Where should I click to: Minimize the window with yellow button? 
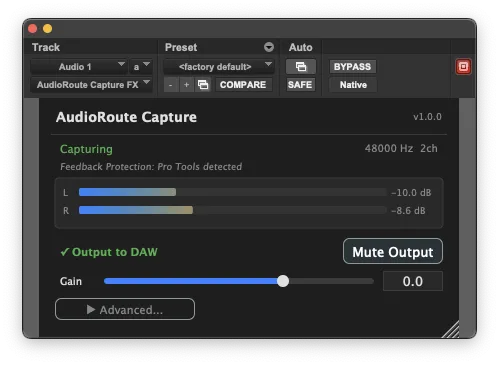tap(48, 29)
